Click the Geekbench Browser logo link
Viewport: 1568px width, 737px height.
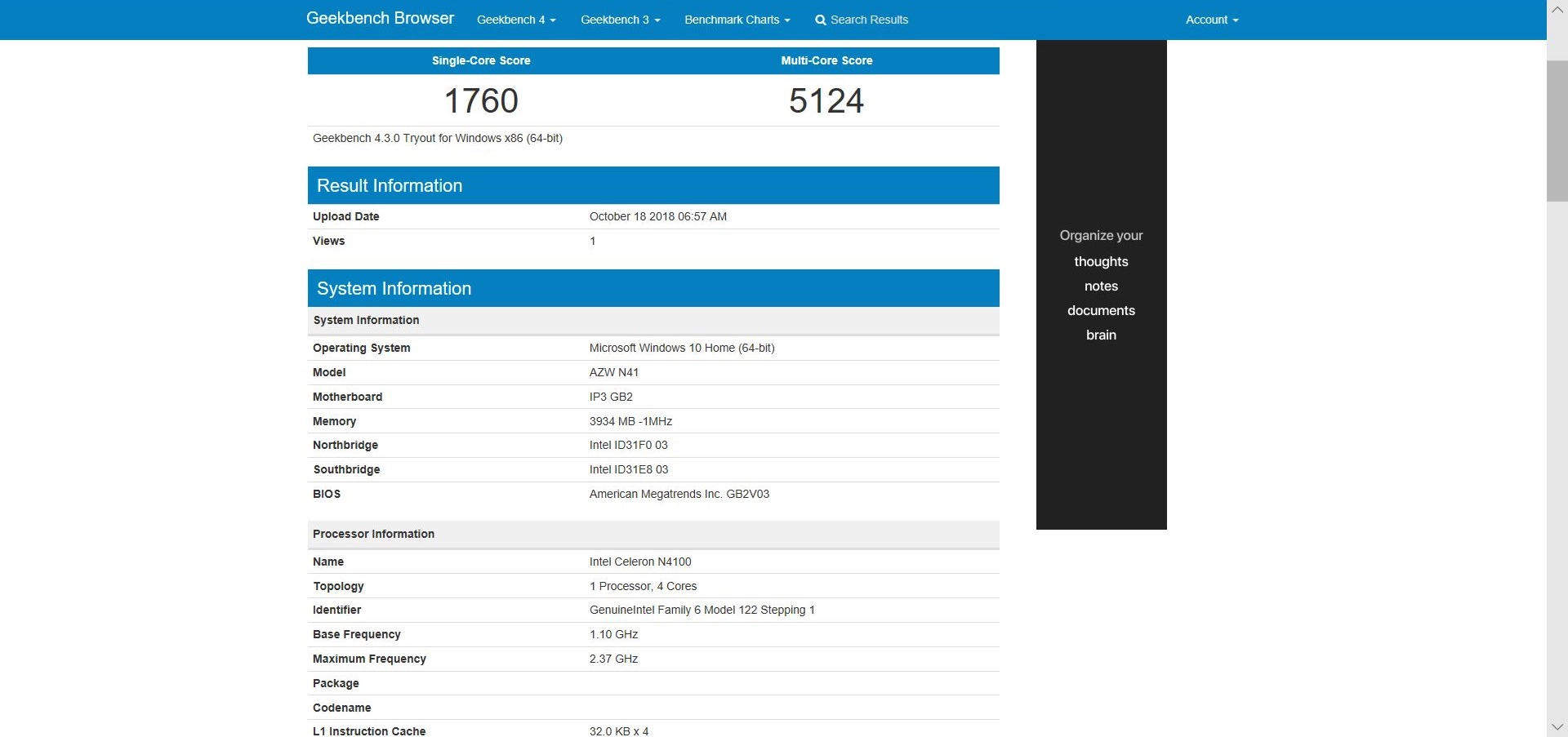tap(380, 19)
